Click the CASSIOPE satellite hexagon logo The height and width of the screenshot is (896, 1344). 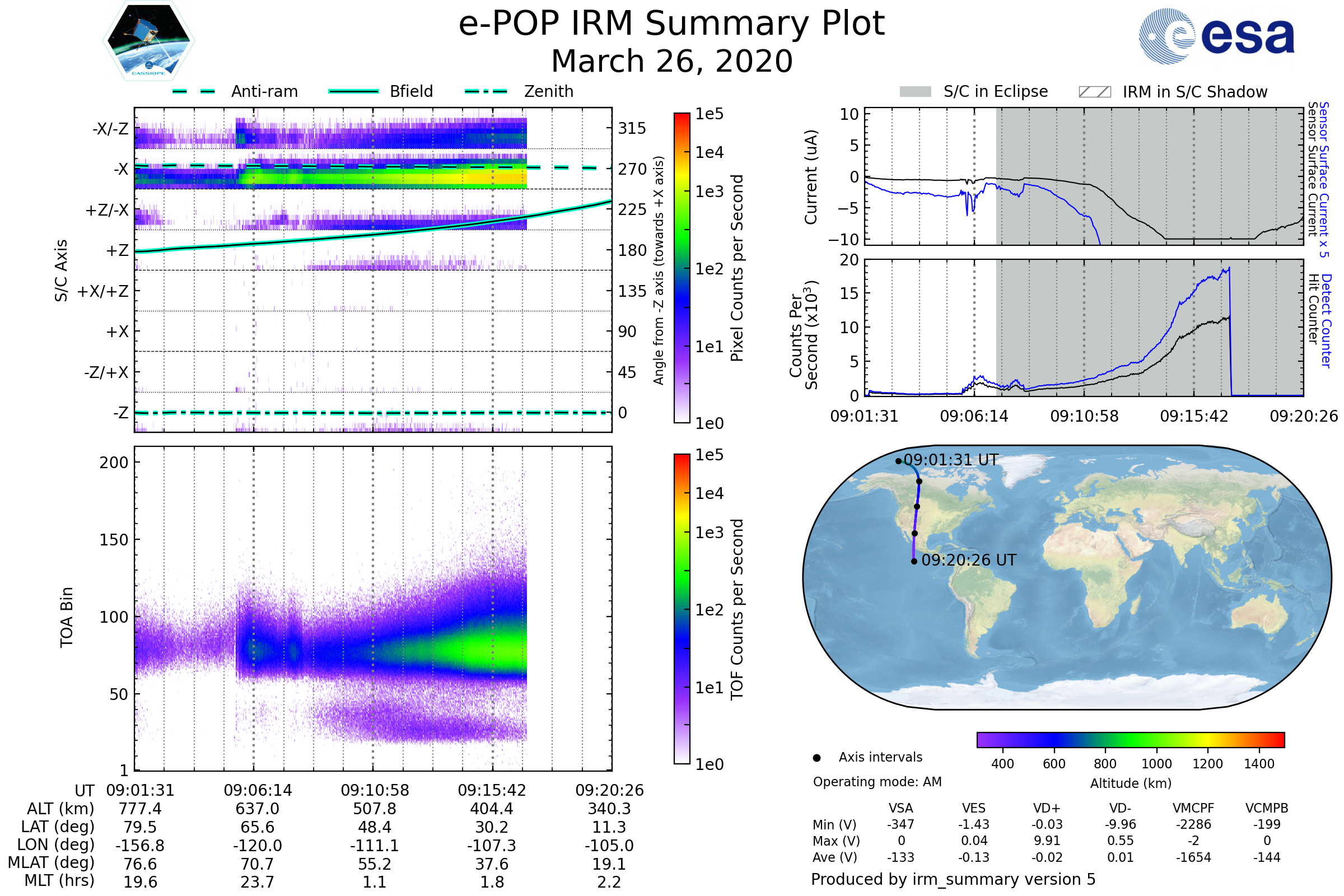coord(148,41)
